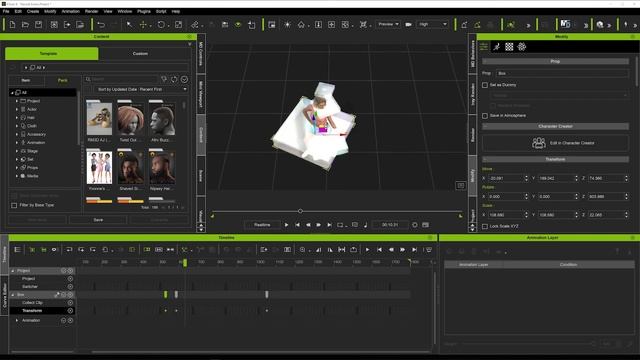This screenshot has width=640, height=360.
Task: Click the New Project icon in the toolbar
Action: point(12,24)
